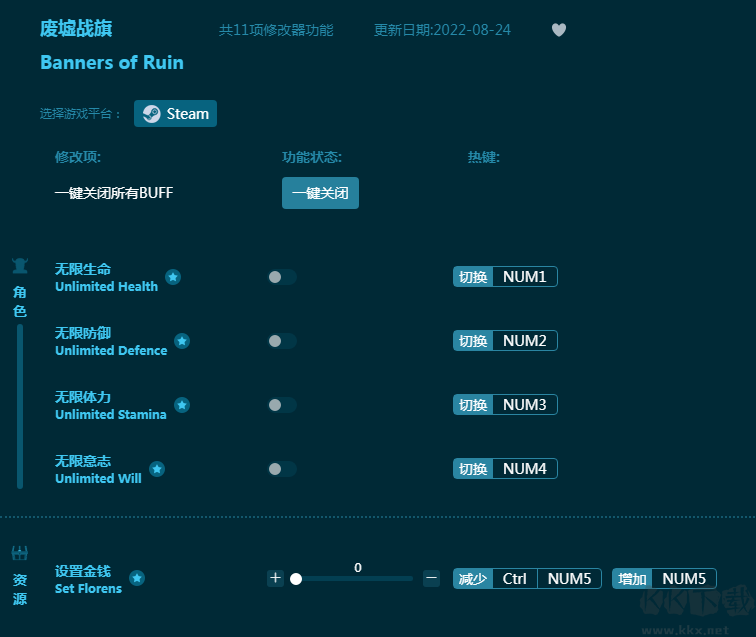
Task: Click the Ctrl NUM5 decrease hotkey field
Action: coord(546,578)
